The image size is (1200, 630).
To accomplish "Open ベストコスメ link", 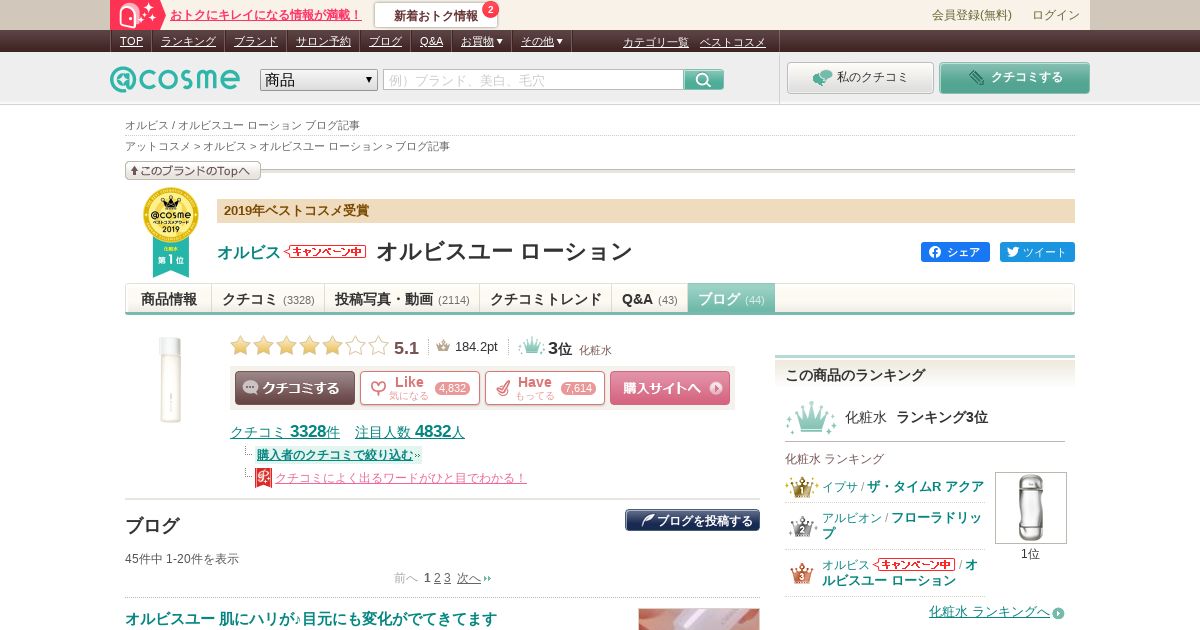I will coord(733,42).
